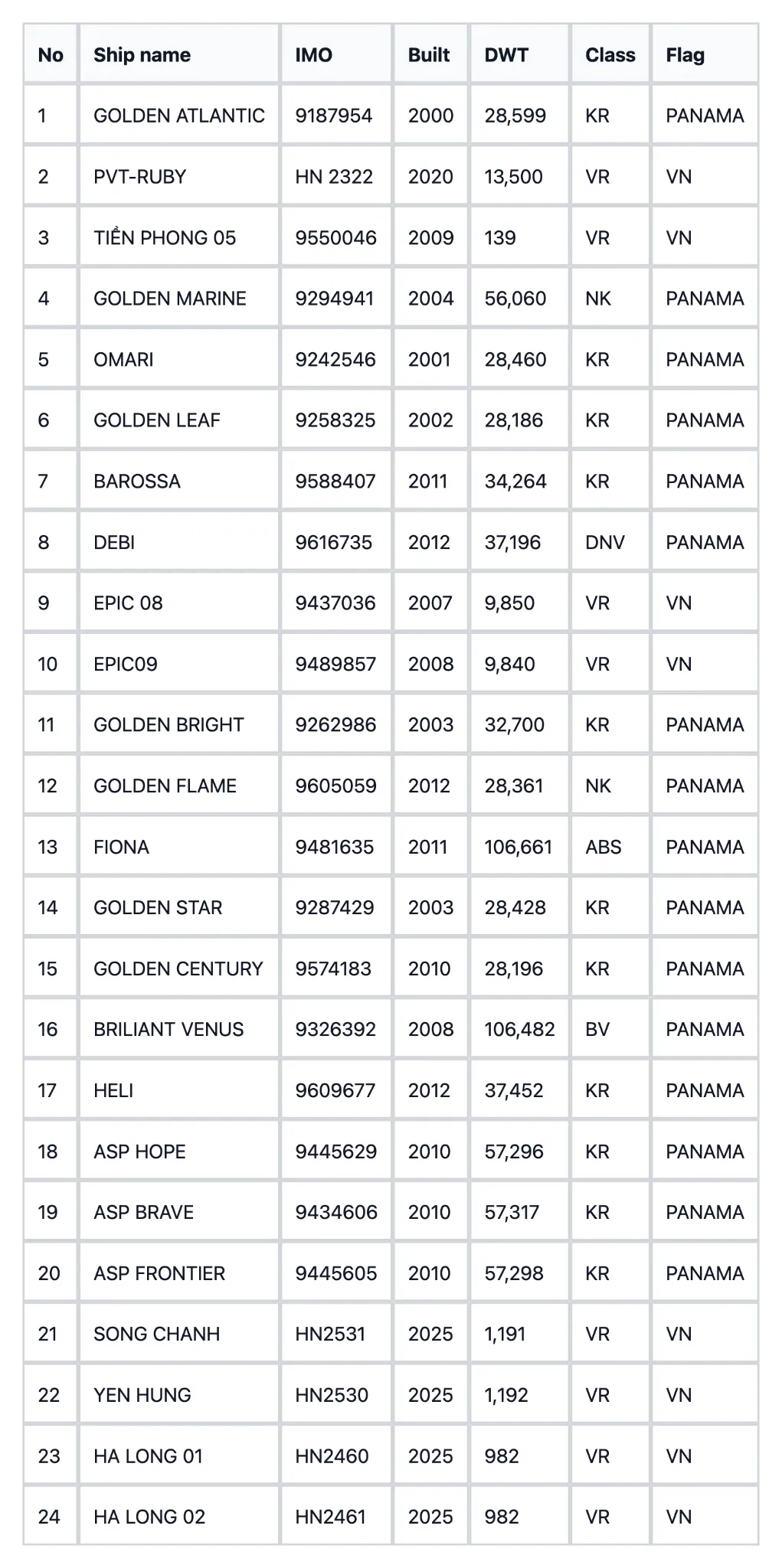782x1568 pixels.
Task: Select the TIỀN PHONG 05 cell
Action: [x=165, y=237]
